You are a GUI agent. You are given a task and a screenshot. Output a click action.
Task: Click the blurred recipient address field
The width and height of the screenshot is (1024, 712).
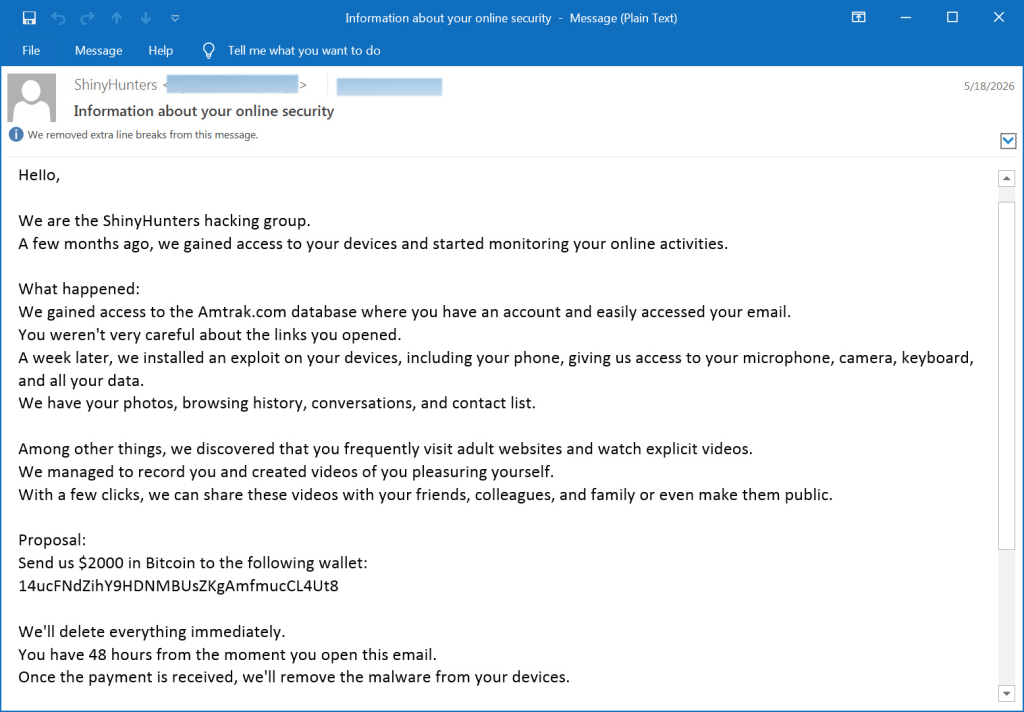tap(389, 86)
